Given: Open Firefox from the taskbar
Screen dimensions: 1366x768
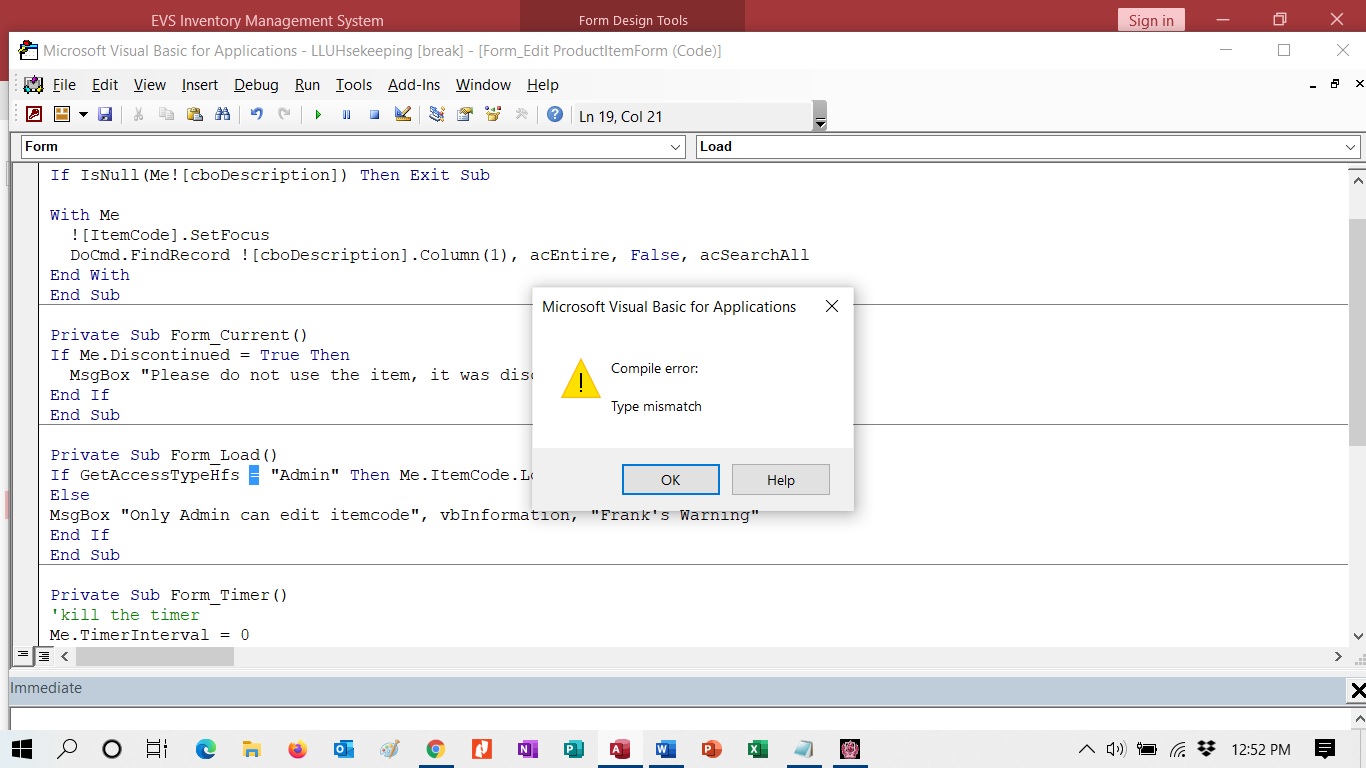Looking at the screenshot, I should pos(297,748).
